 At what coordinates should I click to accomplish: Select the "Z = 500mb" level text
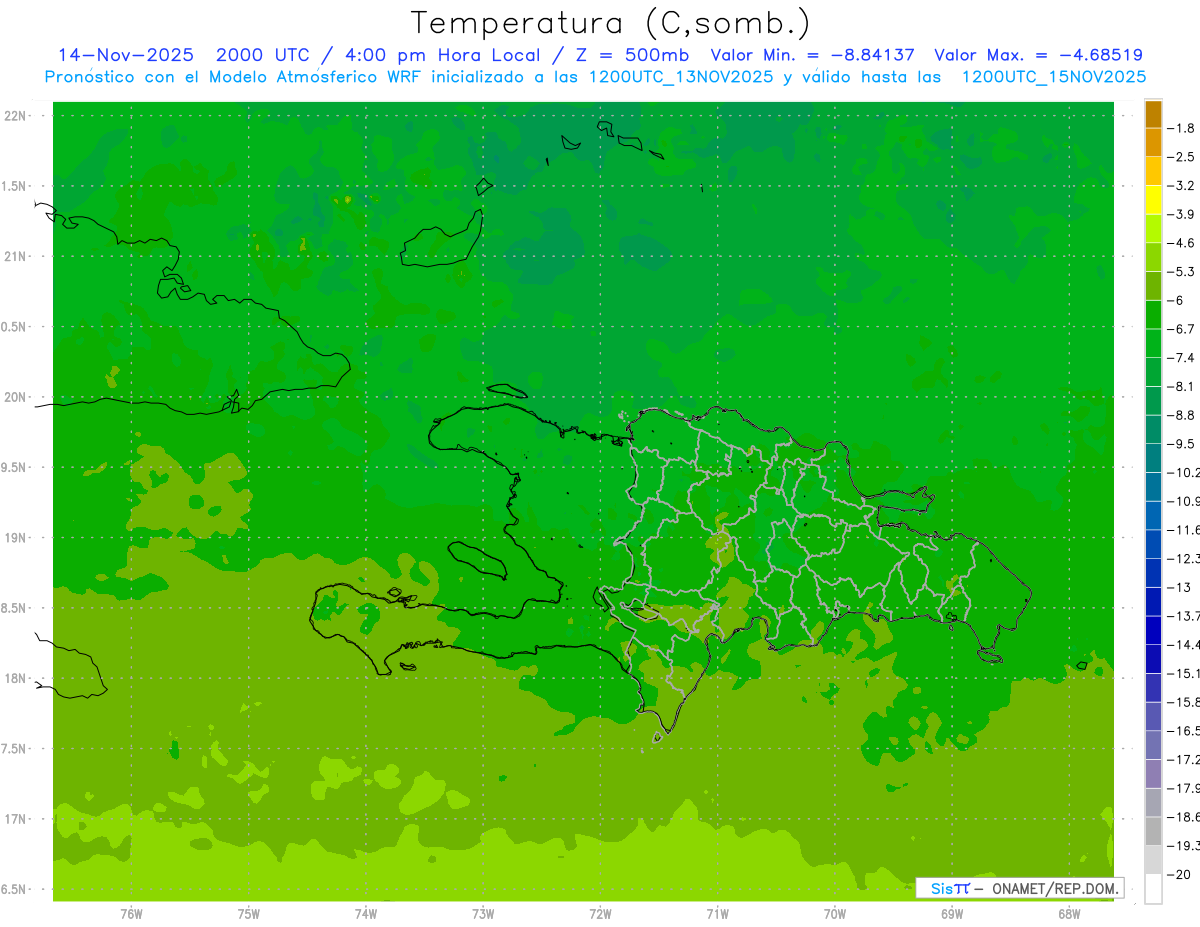click(x=629, y=55)
